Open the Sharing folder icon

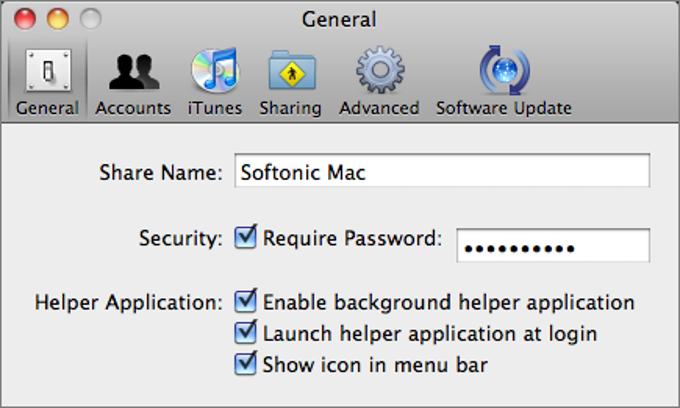290,71
